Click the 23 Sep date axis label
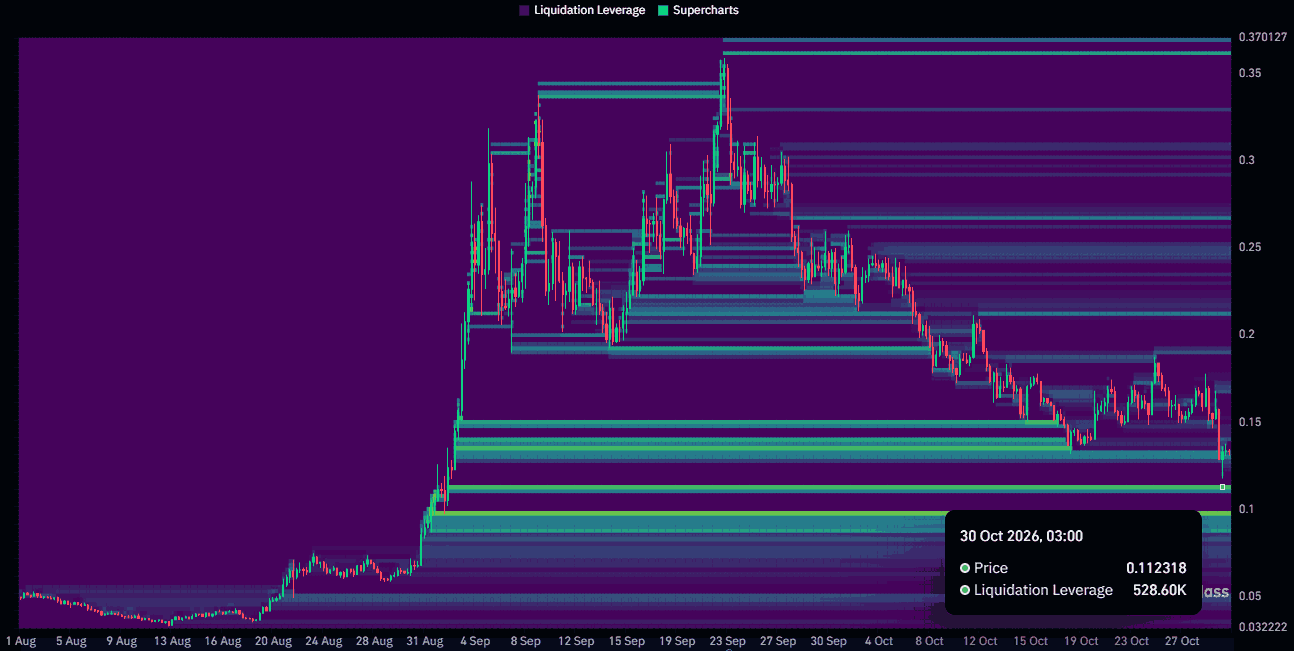 [728, 641]
